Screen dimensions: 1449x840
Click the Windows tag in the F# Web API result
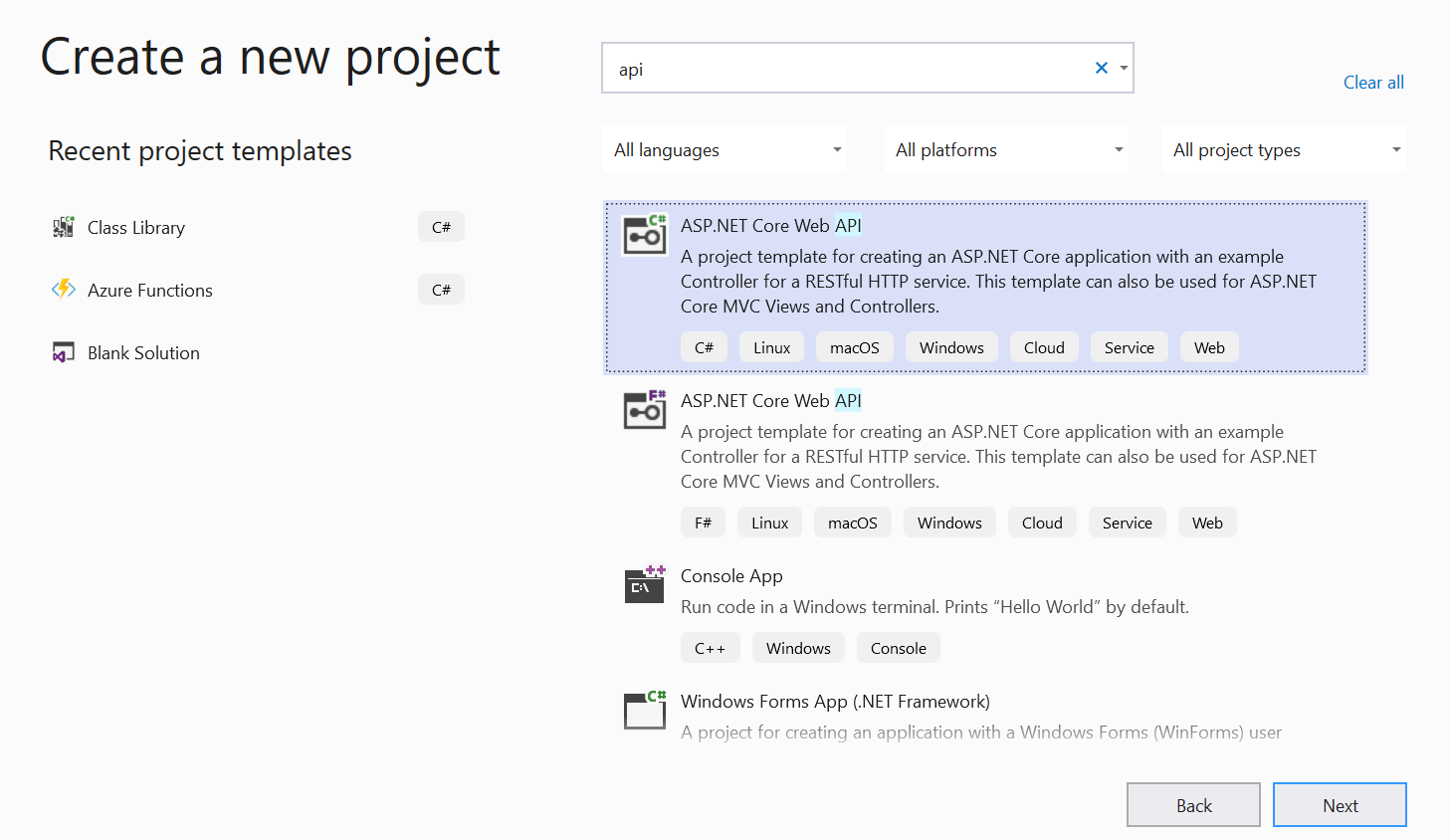(x=949, y=523)
